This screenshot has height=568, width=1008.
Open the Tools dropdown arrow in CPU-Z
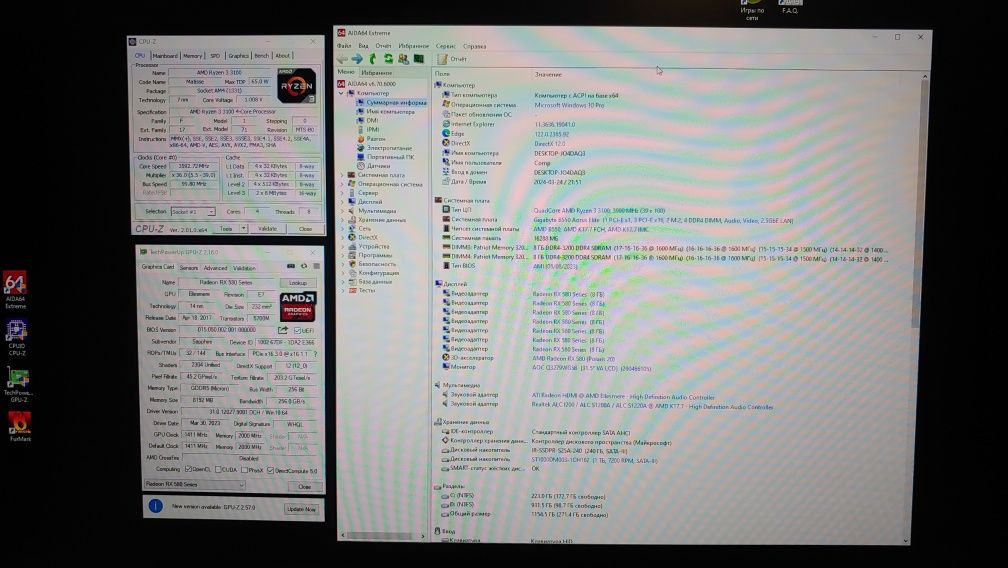[x=244, y=228]
